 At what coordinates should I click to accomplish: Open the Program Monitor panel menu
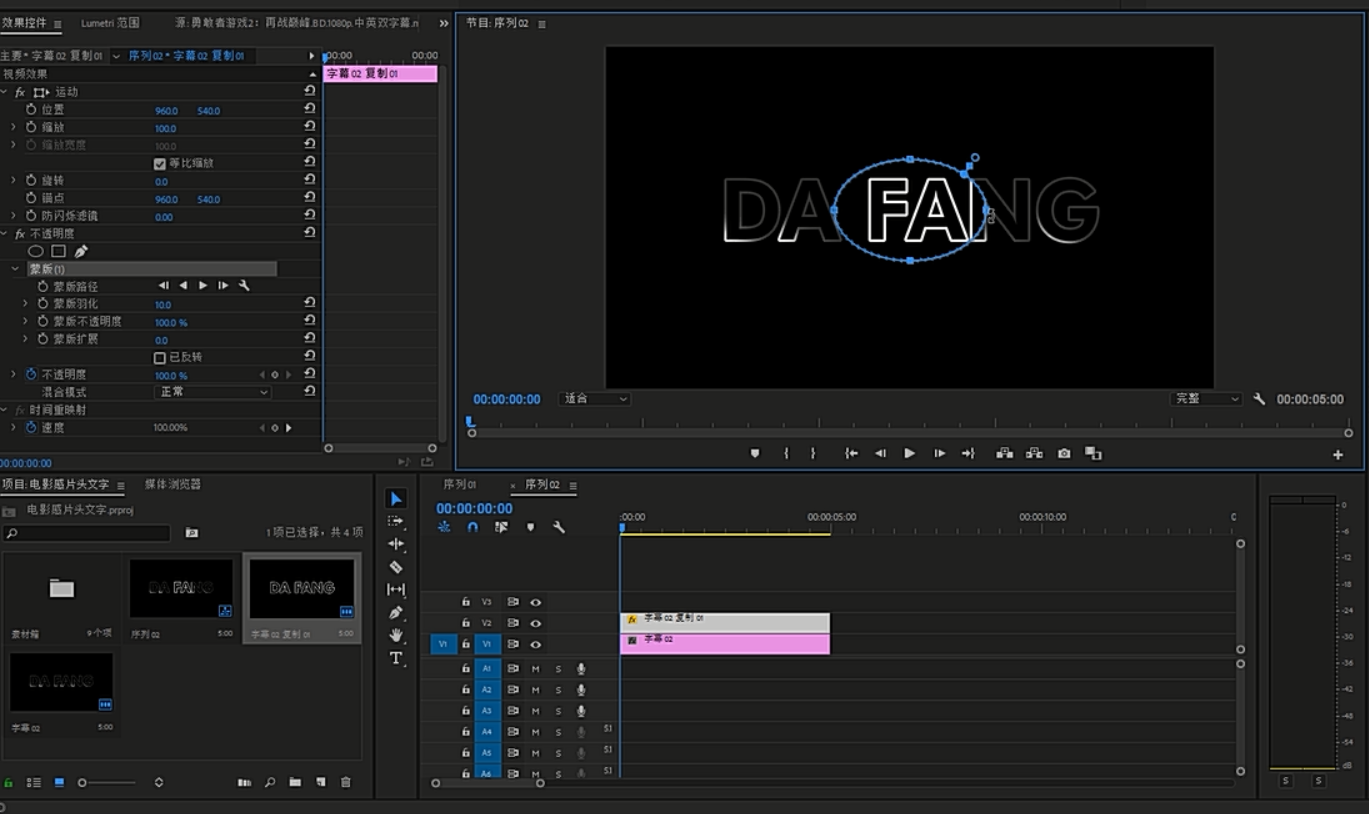[x=542, y=23]
